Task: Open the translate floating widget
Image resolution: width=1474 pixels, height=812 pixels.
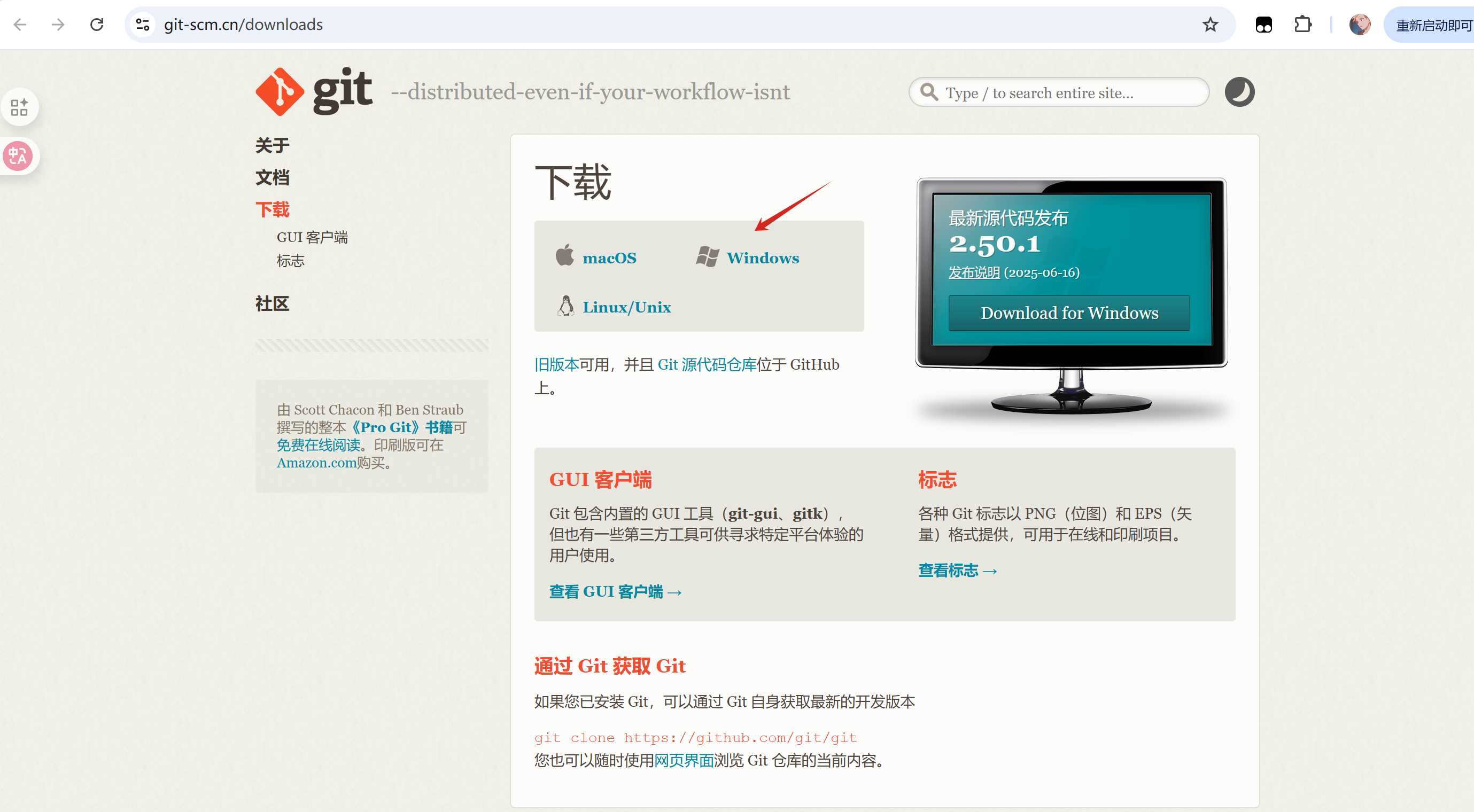Action: tap(19, 155)
